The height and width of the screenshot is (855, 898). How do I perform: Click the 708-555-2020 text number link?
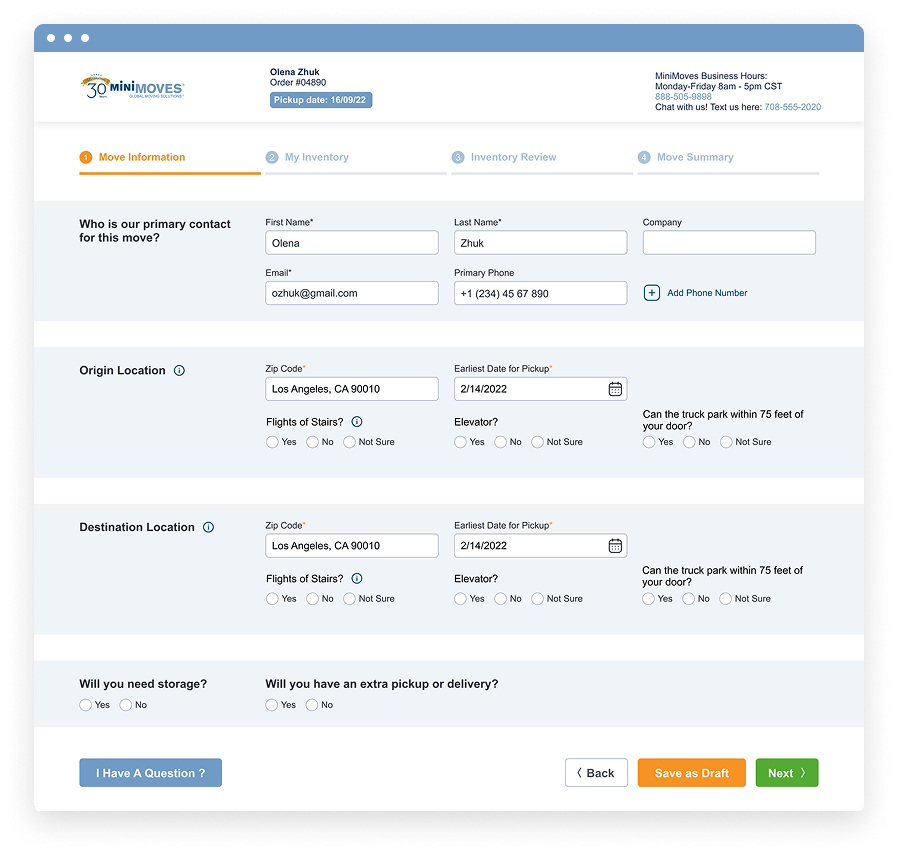click(x=793, y=107)
